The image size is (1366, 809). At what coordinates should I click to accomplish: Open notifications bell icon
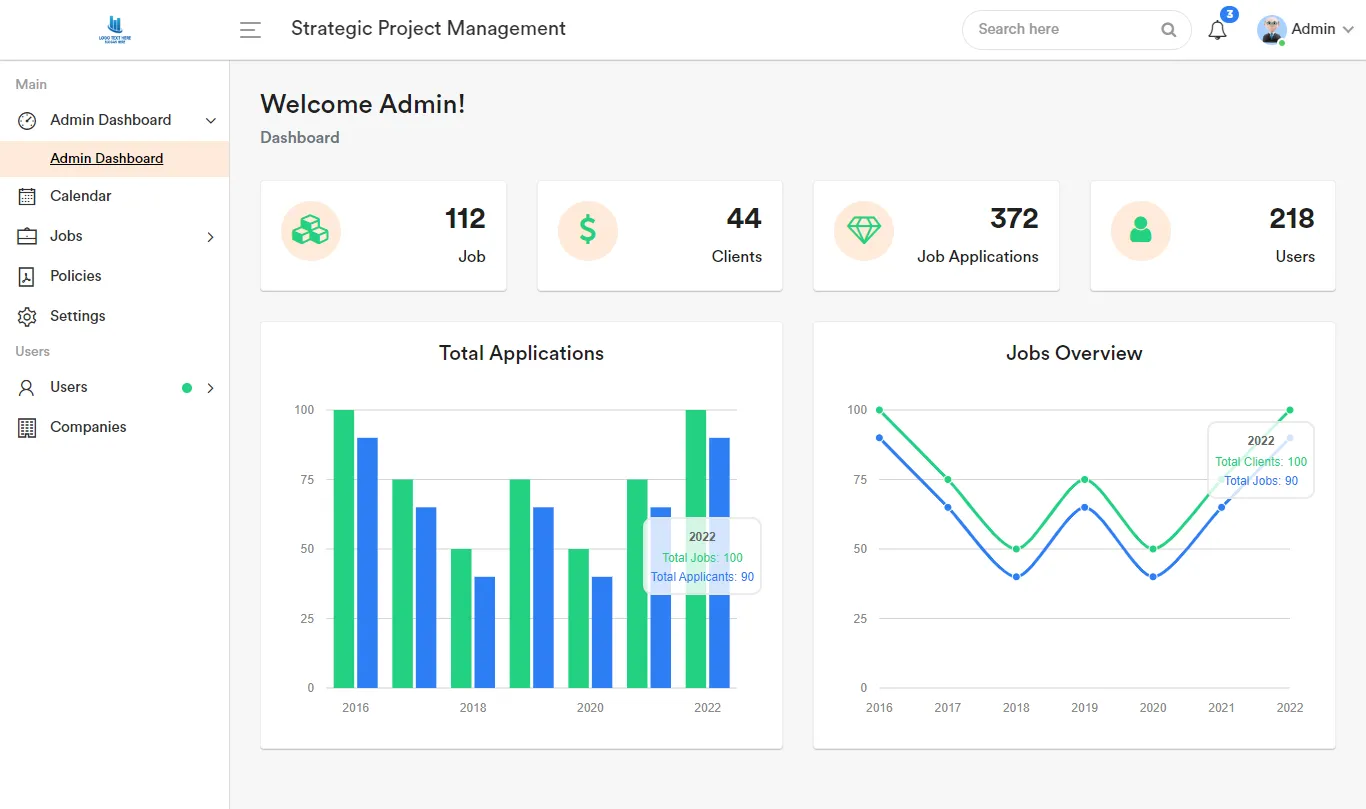point(1217,30)
